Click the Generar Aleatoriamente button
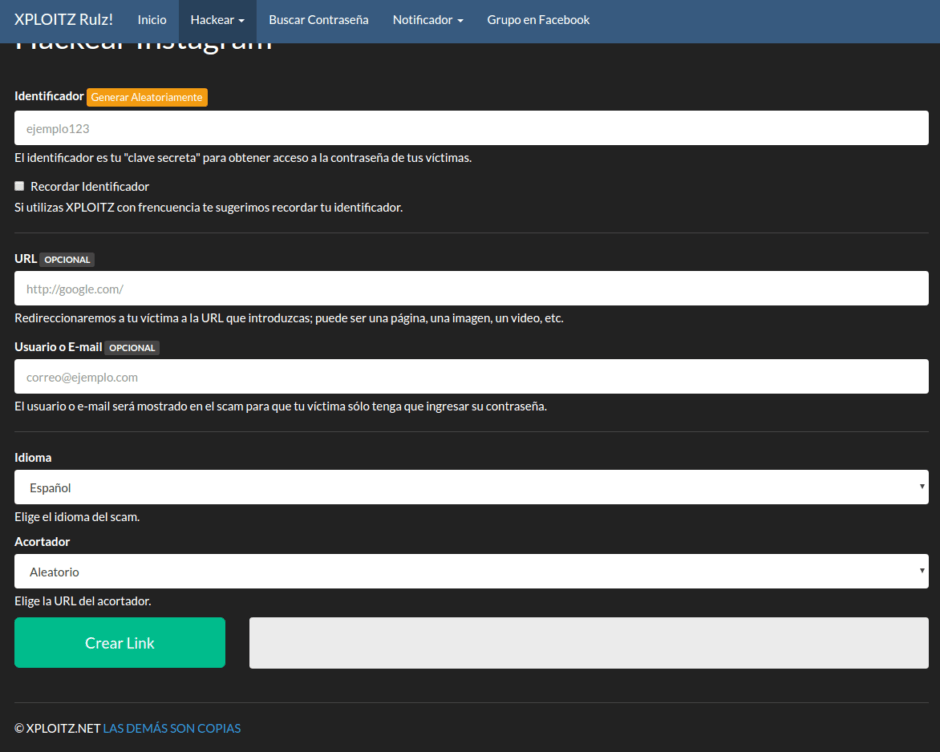 (x=147, y=97)
